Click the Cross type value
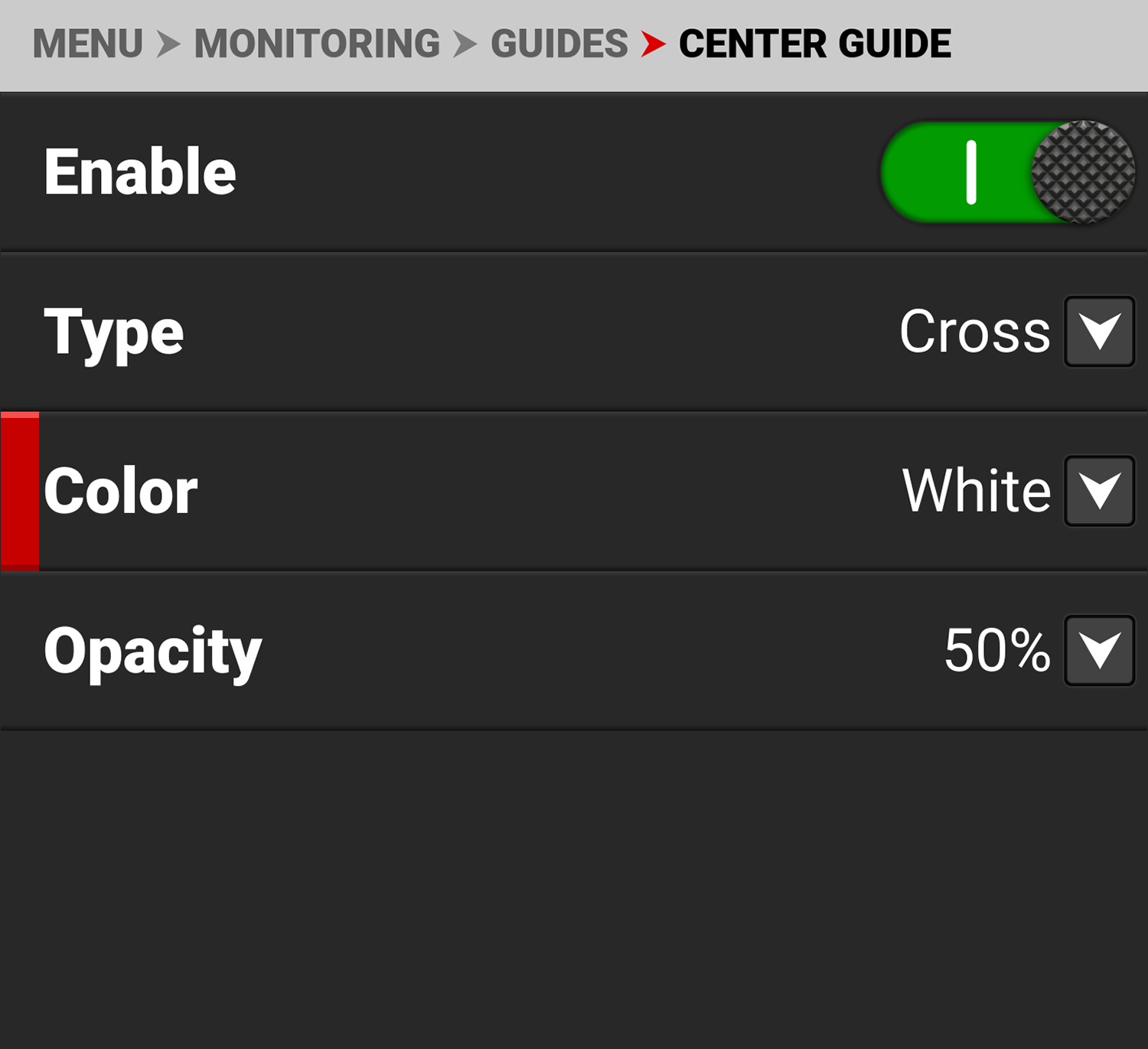Screen dimensions: 1148x1049 coord(974,332)
